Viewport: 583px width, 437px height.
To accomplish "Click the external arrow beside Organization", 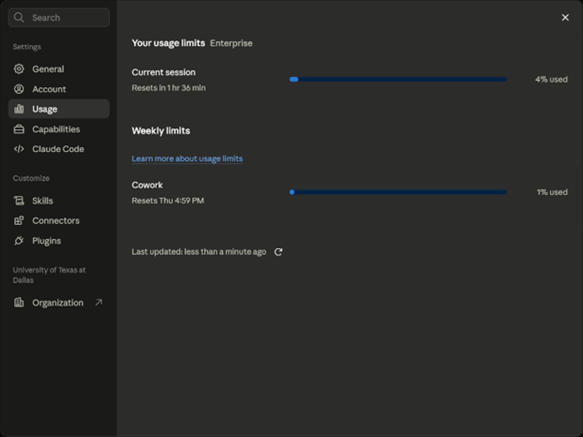I will [99, 302].
